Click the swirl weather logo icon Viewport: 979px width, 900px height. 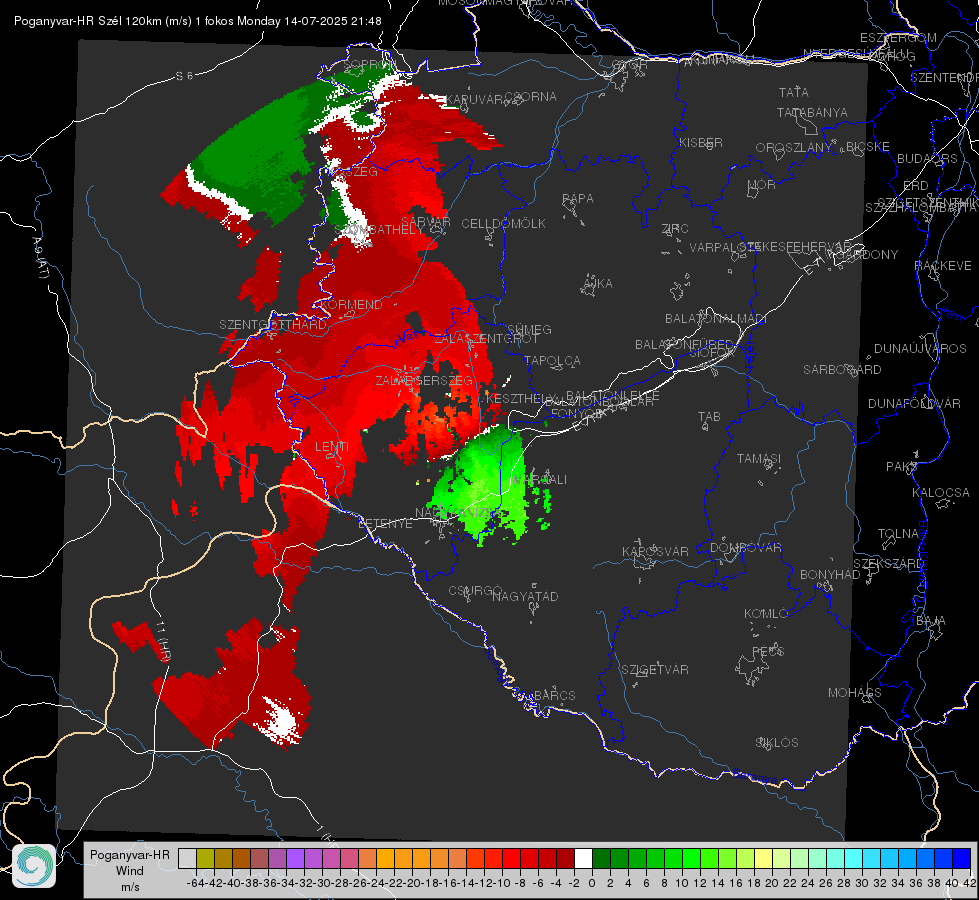[x=34, y=866]
